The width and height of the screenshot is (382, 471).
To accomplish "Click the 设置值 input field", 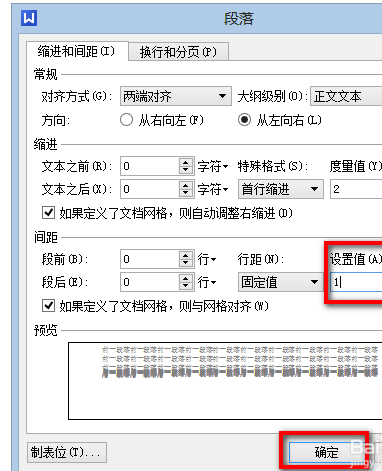I will point(356,282).
